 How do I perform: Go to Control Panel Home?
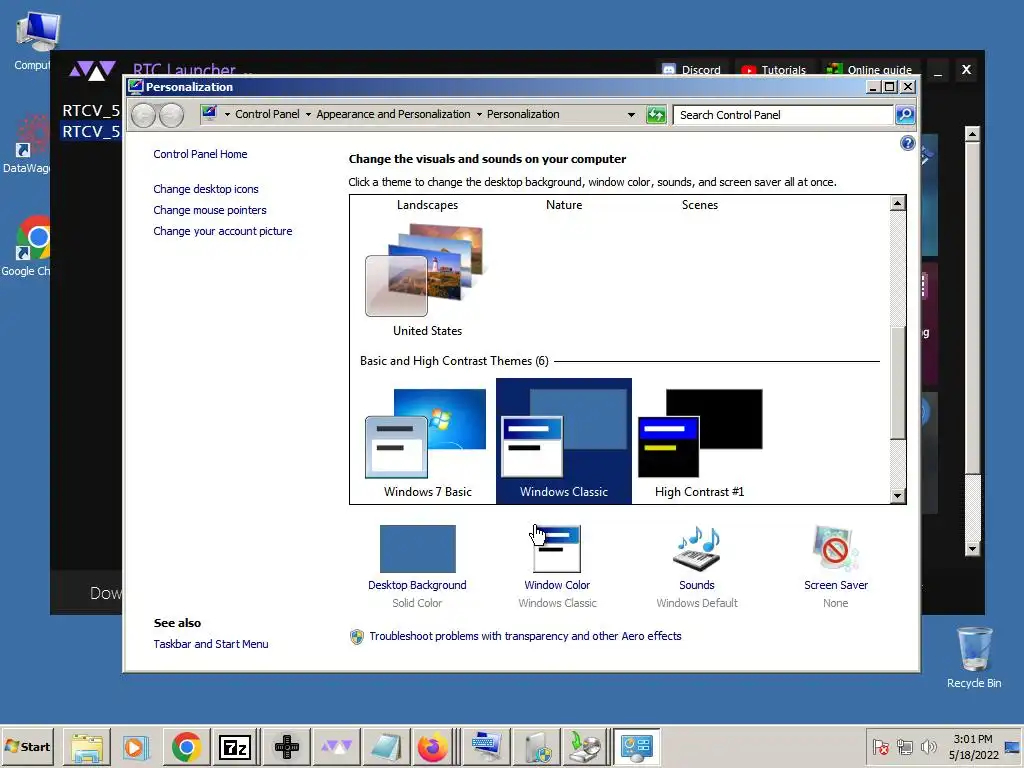[x=200, y=154]
